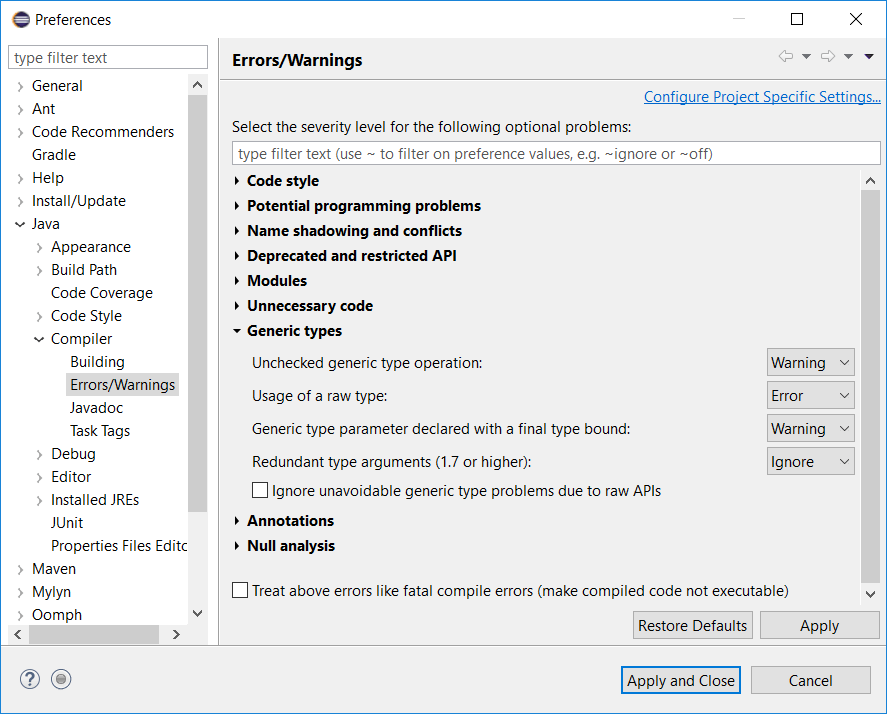Expand the Appearance tree node arrow
The height and width of the screenshot is (714, 887).
39,247
